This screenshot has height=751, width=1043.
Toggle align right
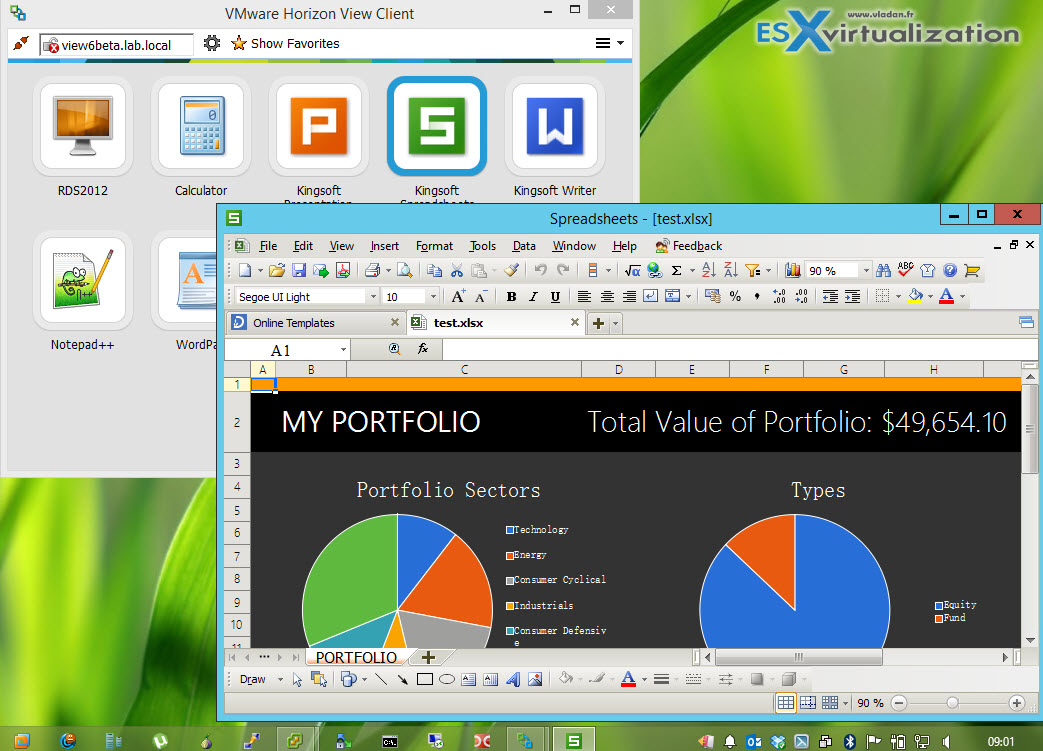point(629,297)
